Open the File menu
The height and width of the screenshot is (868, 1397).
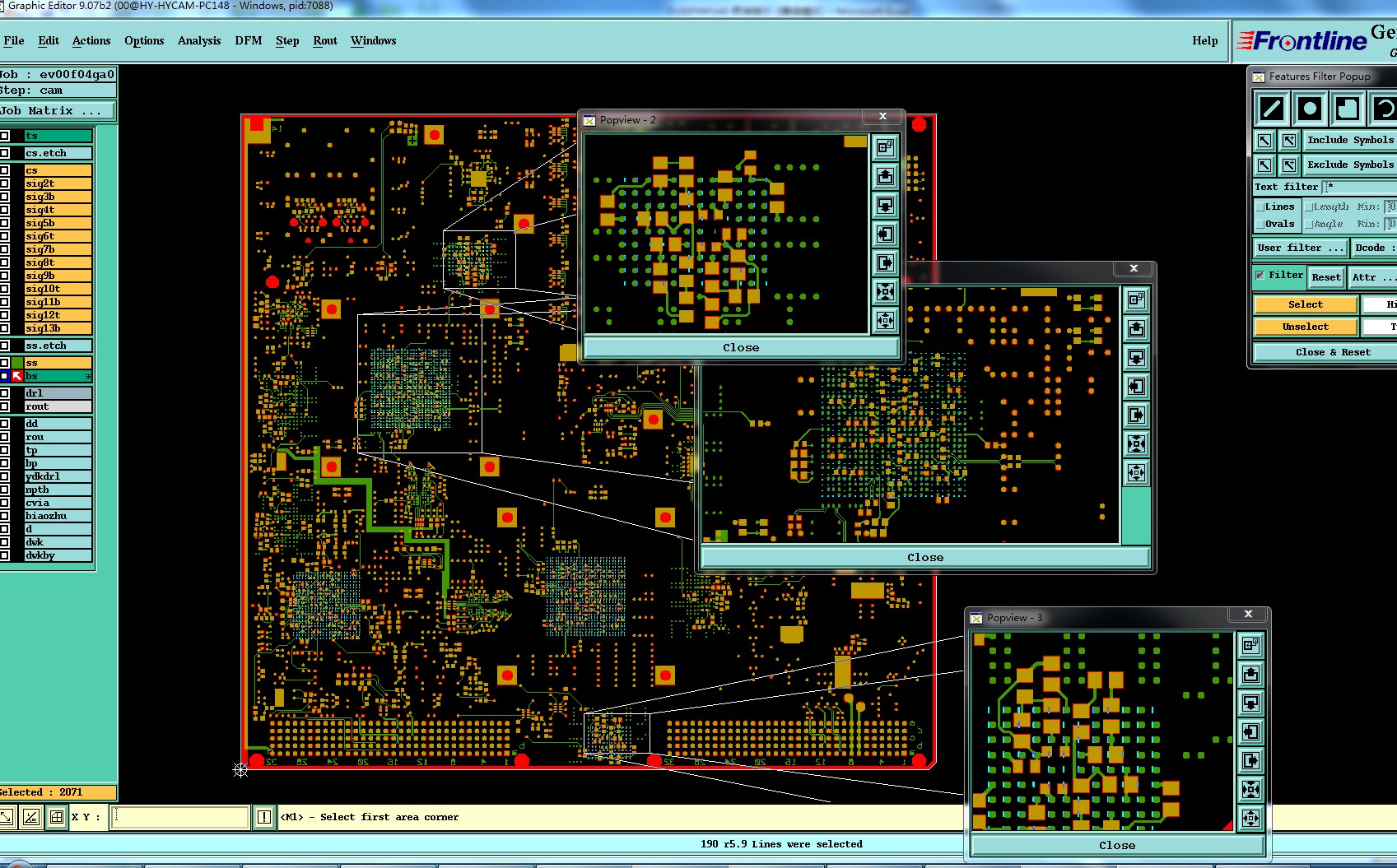pyautogui.click(x=14, y=40)
